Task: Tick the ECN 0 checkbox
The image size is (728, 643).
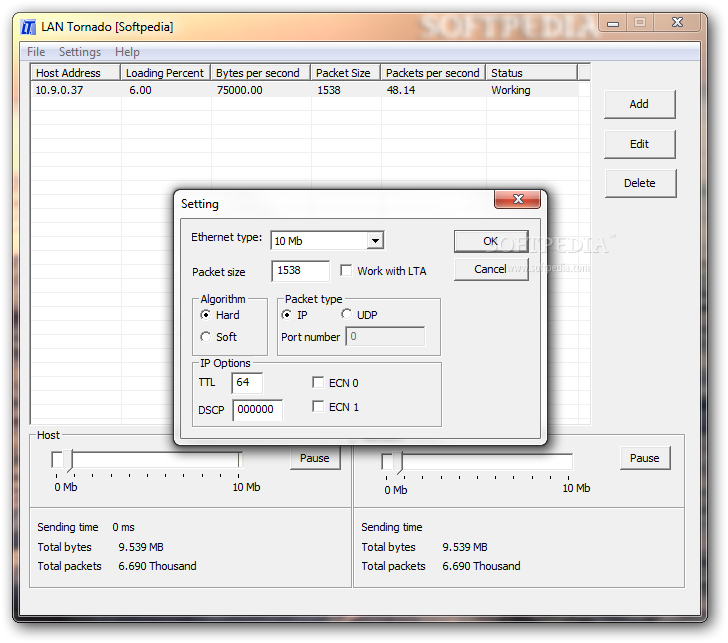Action: point(318,383)
